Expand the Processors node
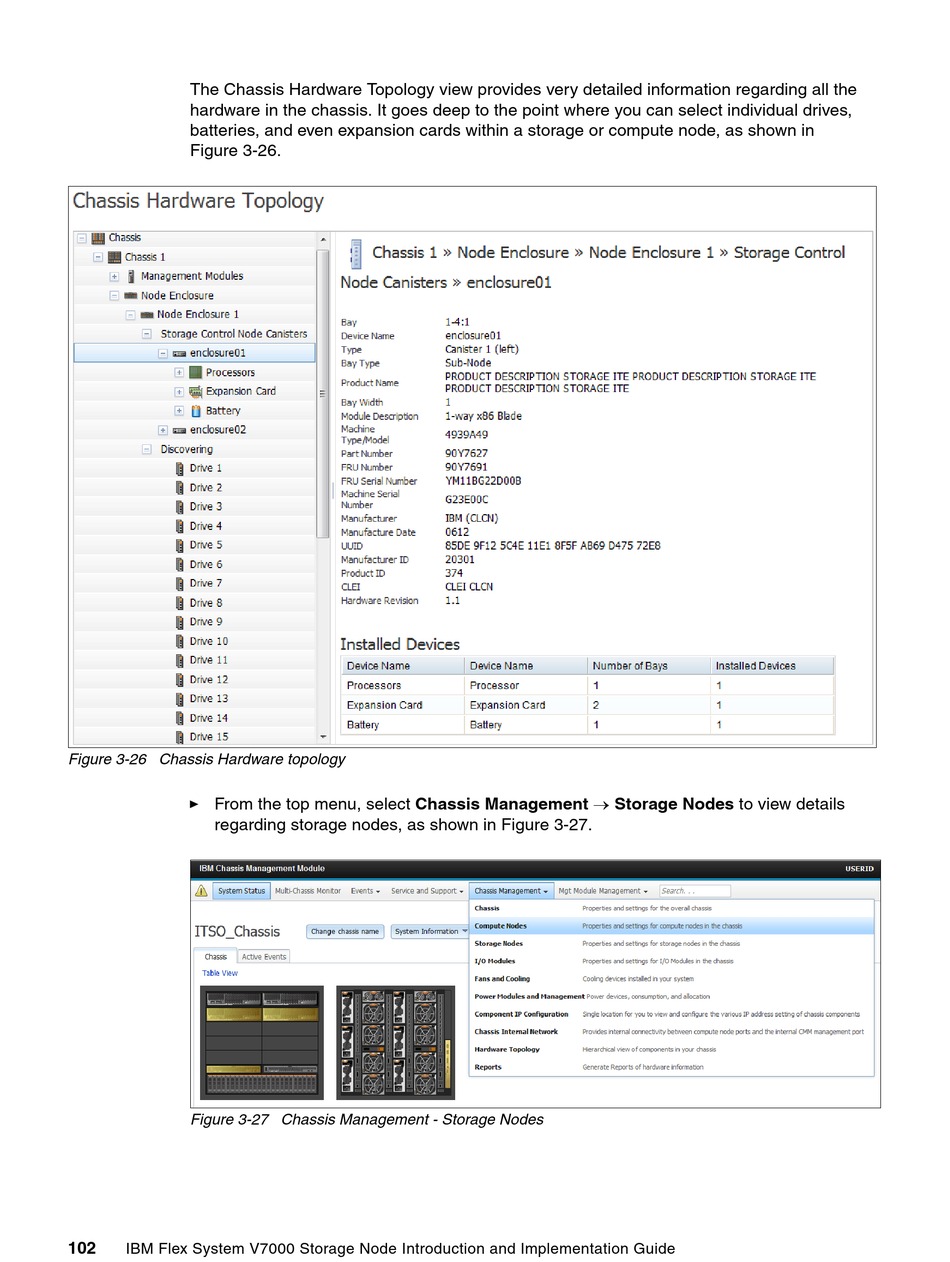This screenshot has height=1262, width=950. (x=179, y=373)
